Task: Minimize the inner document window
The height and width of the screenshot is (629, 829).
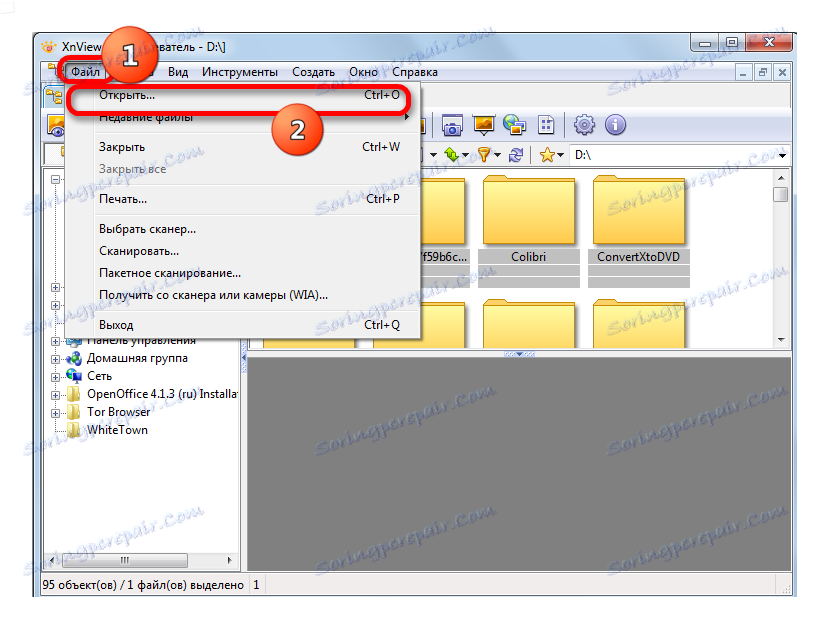Action: pyautogui.click(x=743, y=72)
